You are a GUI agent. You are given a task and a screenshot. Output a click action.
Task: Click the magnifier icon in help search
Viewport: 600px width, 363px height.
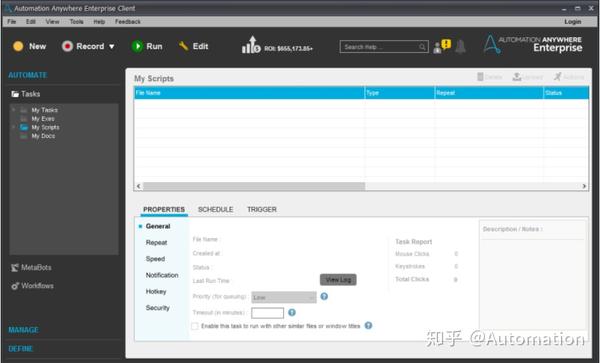pyautogui.click(x=422, y=47)
